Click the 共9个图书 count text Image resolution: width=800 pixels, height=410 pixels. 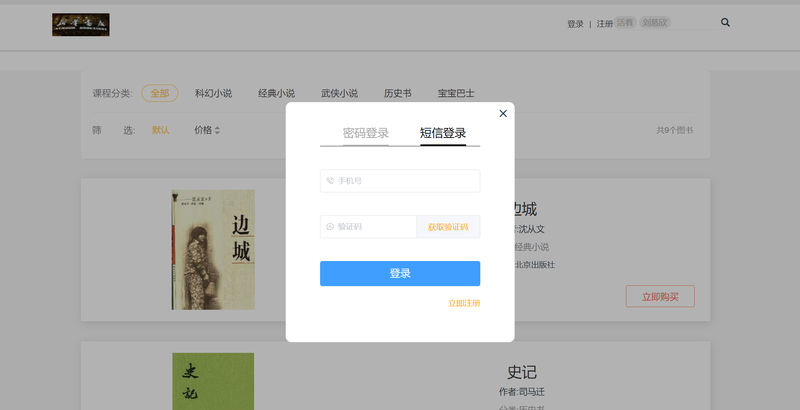(674, 130)
